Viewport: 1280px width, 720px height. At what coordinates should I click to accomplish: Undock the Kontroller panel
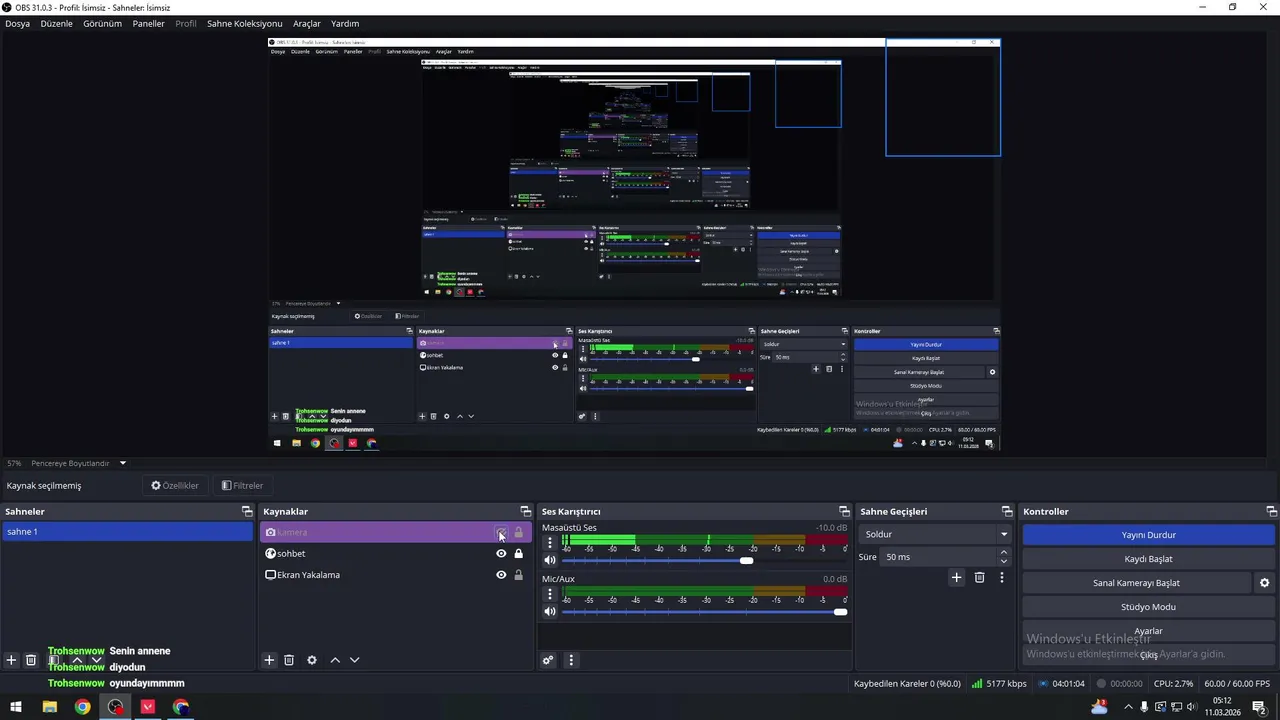click(x=1271, y=511)
